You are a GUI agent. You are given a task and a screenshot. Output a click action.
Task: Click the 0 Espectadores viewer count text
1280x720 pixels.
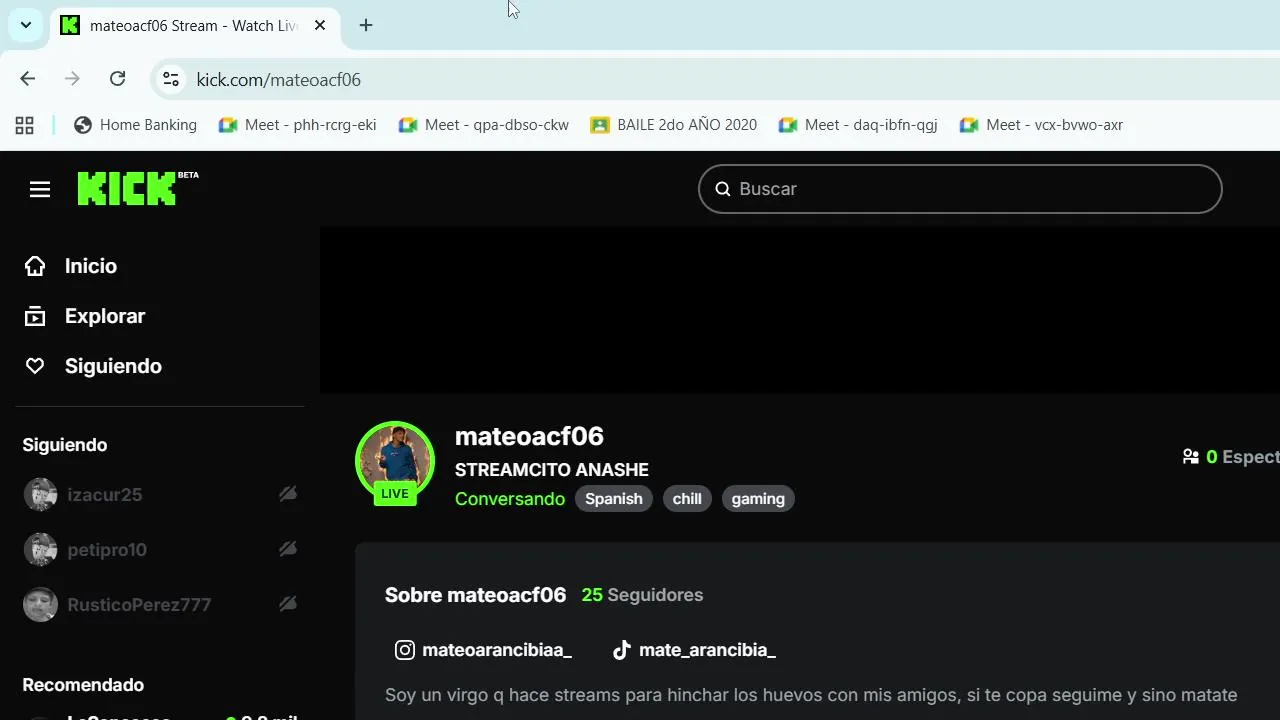click(x=1242, y=457)
